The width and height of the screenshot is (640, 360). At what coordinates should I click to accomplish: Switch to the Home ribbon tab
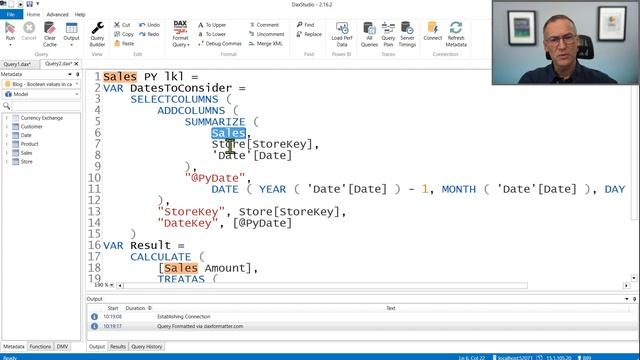(x=33, y=14)
